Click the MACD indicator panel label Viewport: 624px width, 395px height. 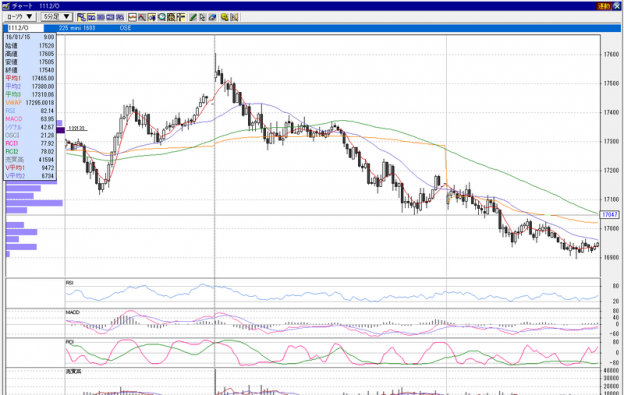[x=73, y=312]
